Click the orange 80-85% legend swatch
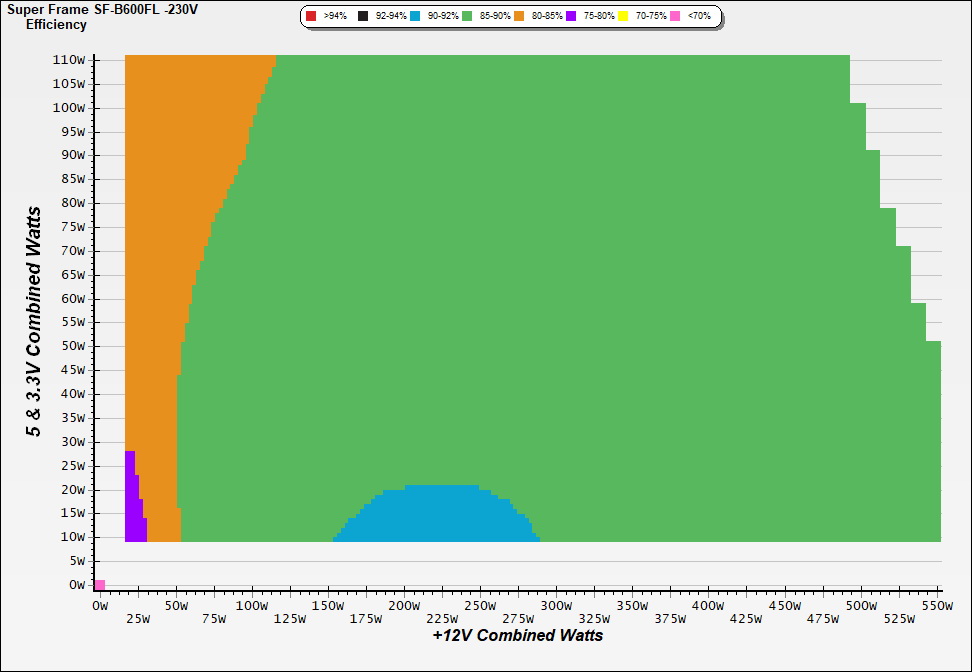This screenshot has width=972, height=672. point(519,17)
